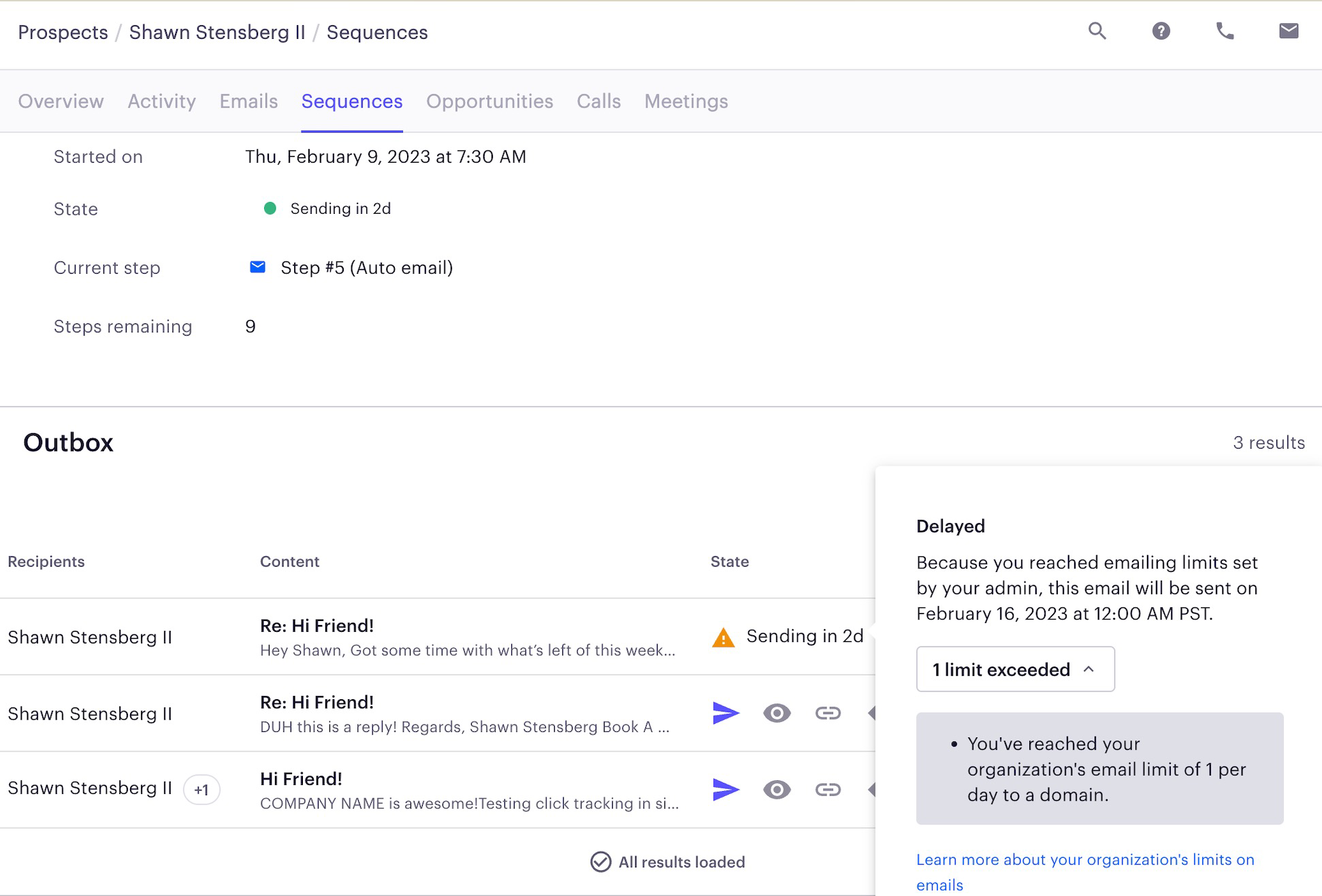Image resolution: width=1322 pixels, height=896 pixels.
Task: Click the envelope icon beside Step #5
Action: click(257, 267)
